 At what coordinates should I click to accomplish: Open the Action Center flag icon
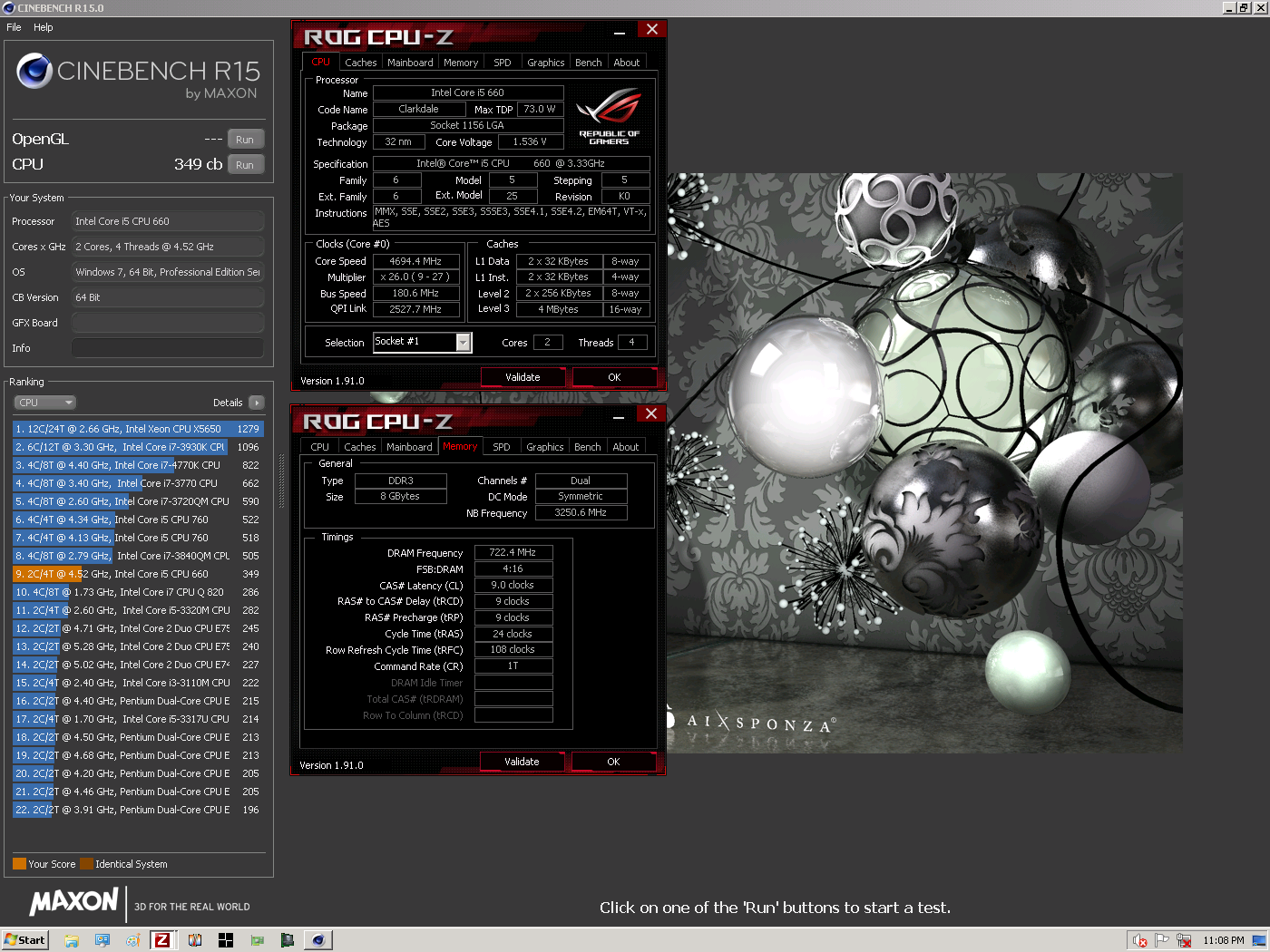coord(1162,940)
